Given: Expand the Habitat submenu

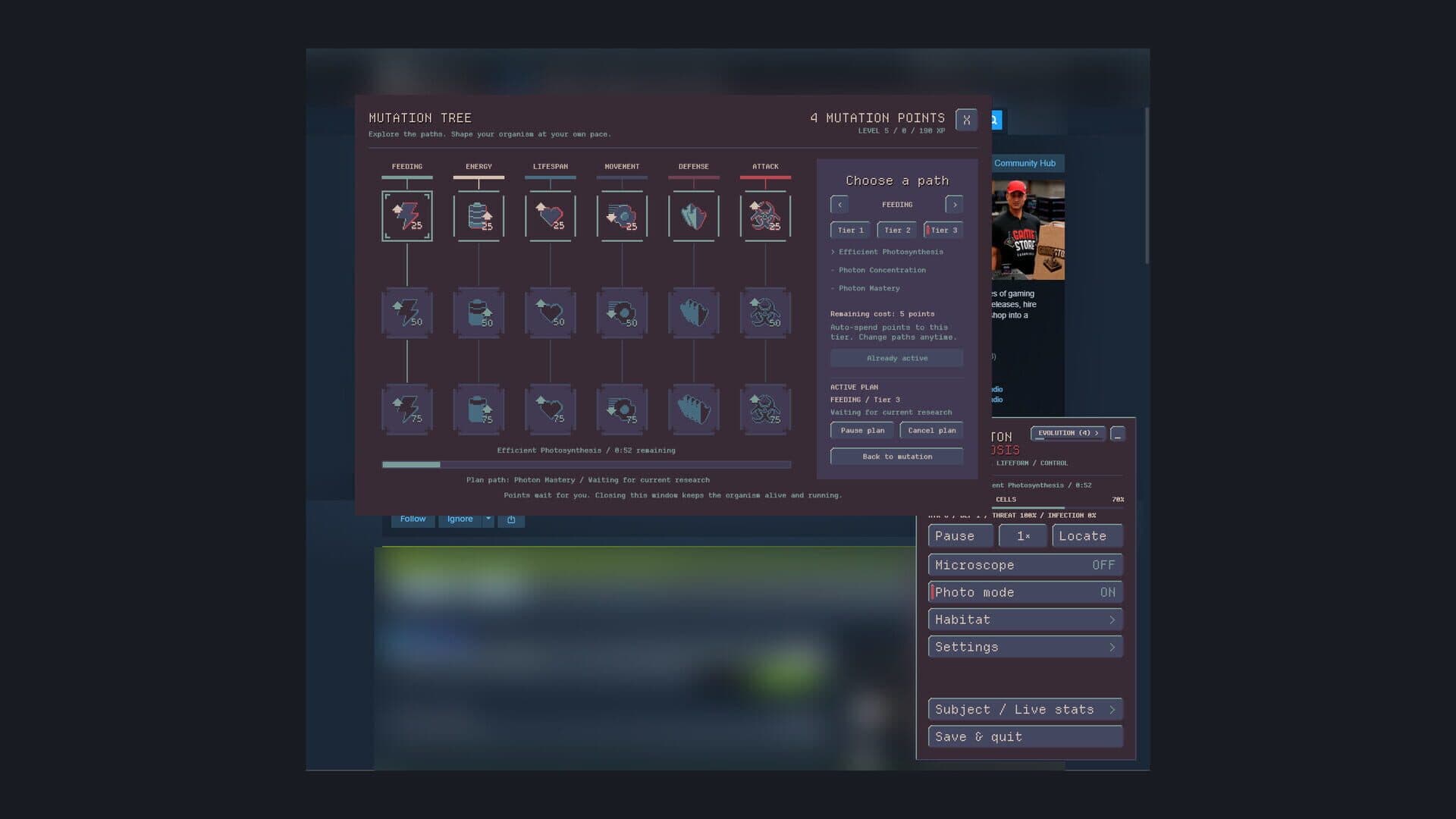Looking at the screenshot, I should 1025,620.
